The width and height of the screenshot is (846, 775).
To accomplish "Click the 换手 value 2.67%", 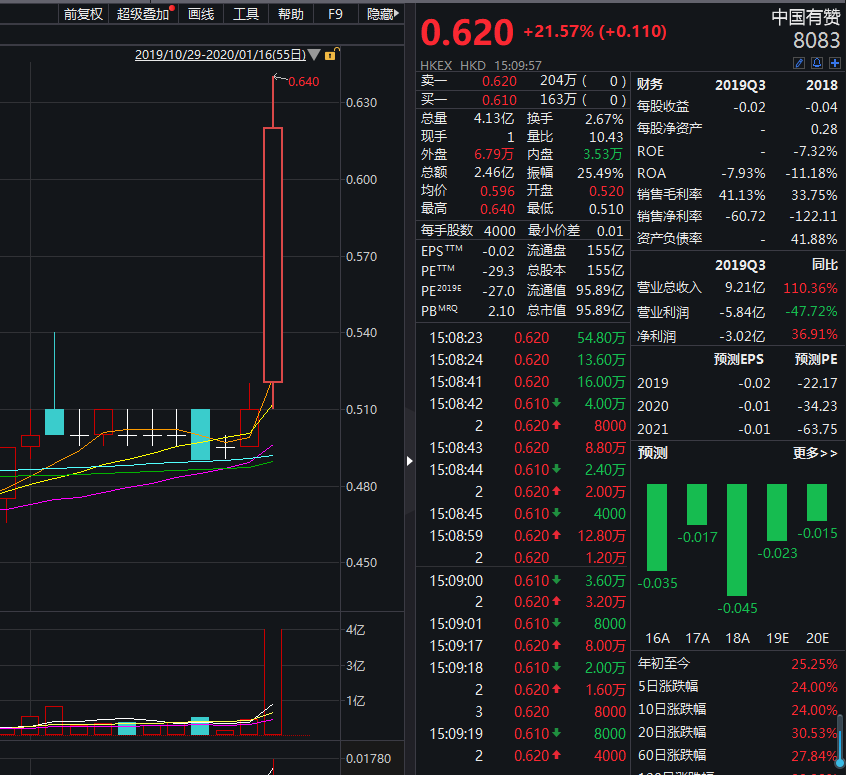I will pyautogui.click(x=604, y=119).
